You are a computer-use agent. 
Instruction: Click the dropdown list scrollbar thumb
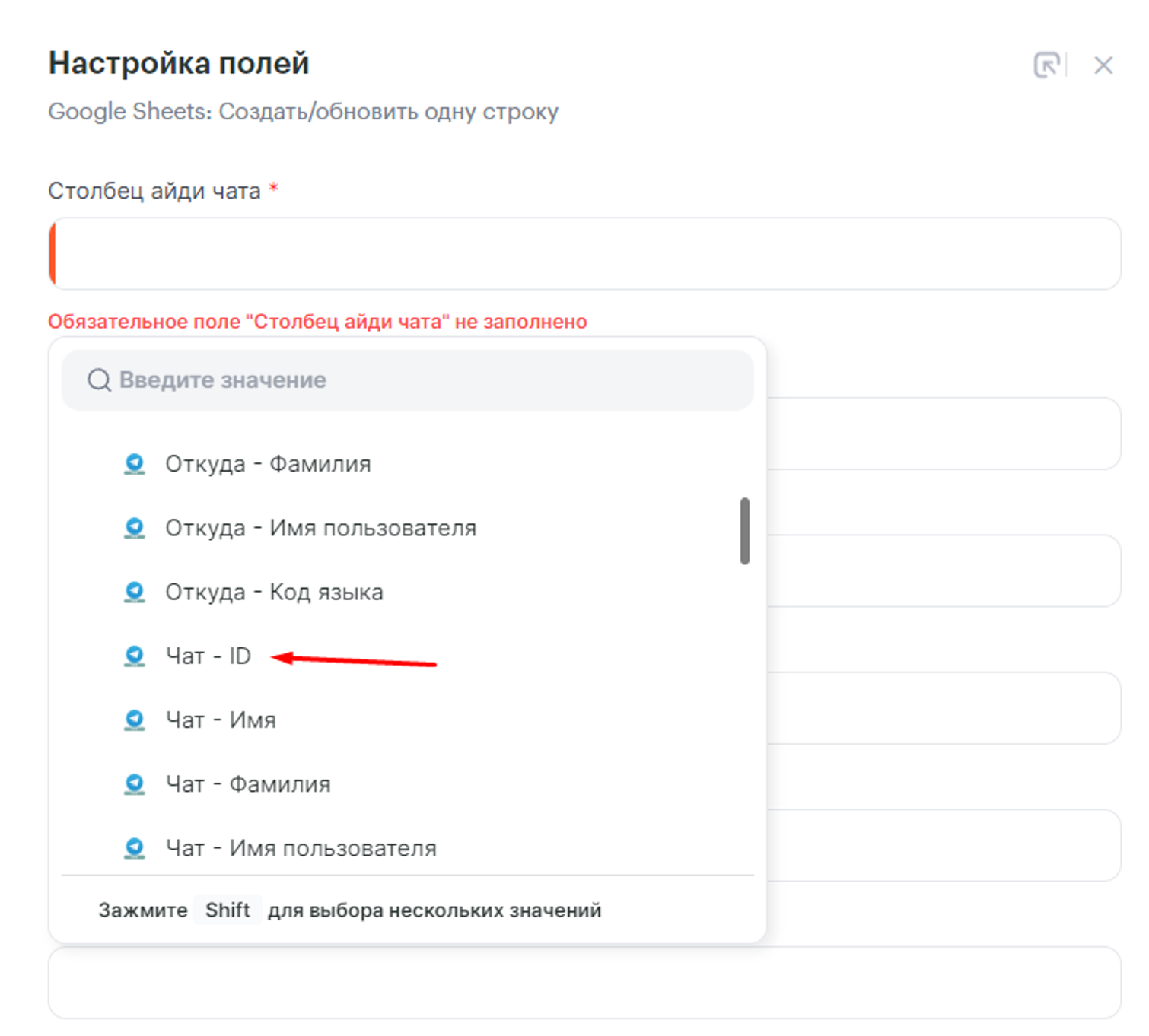(744, 531)
